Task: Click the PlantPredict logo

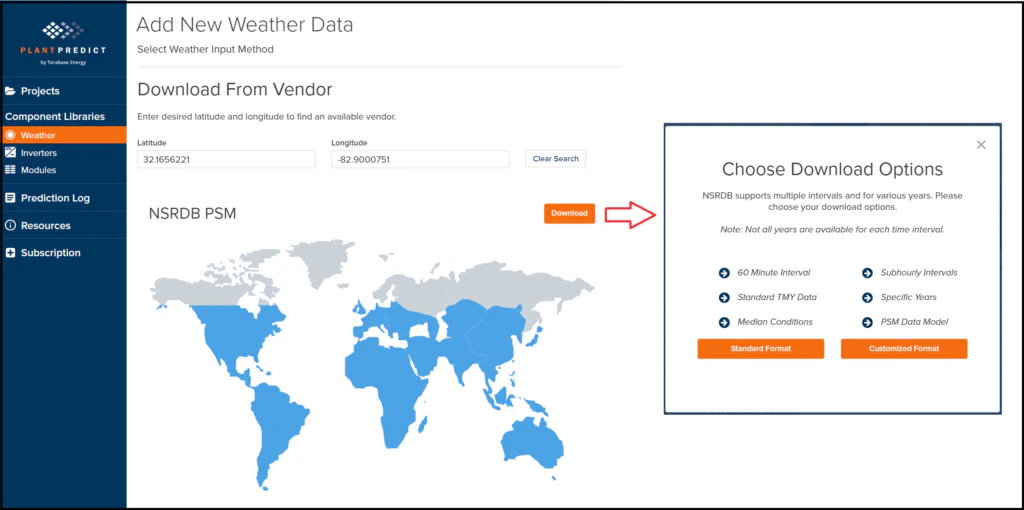Action: [x=63, y=43]
